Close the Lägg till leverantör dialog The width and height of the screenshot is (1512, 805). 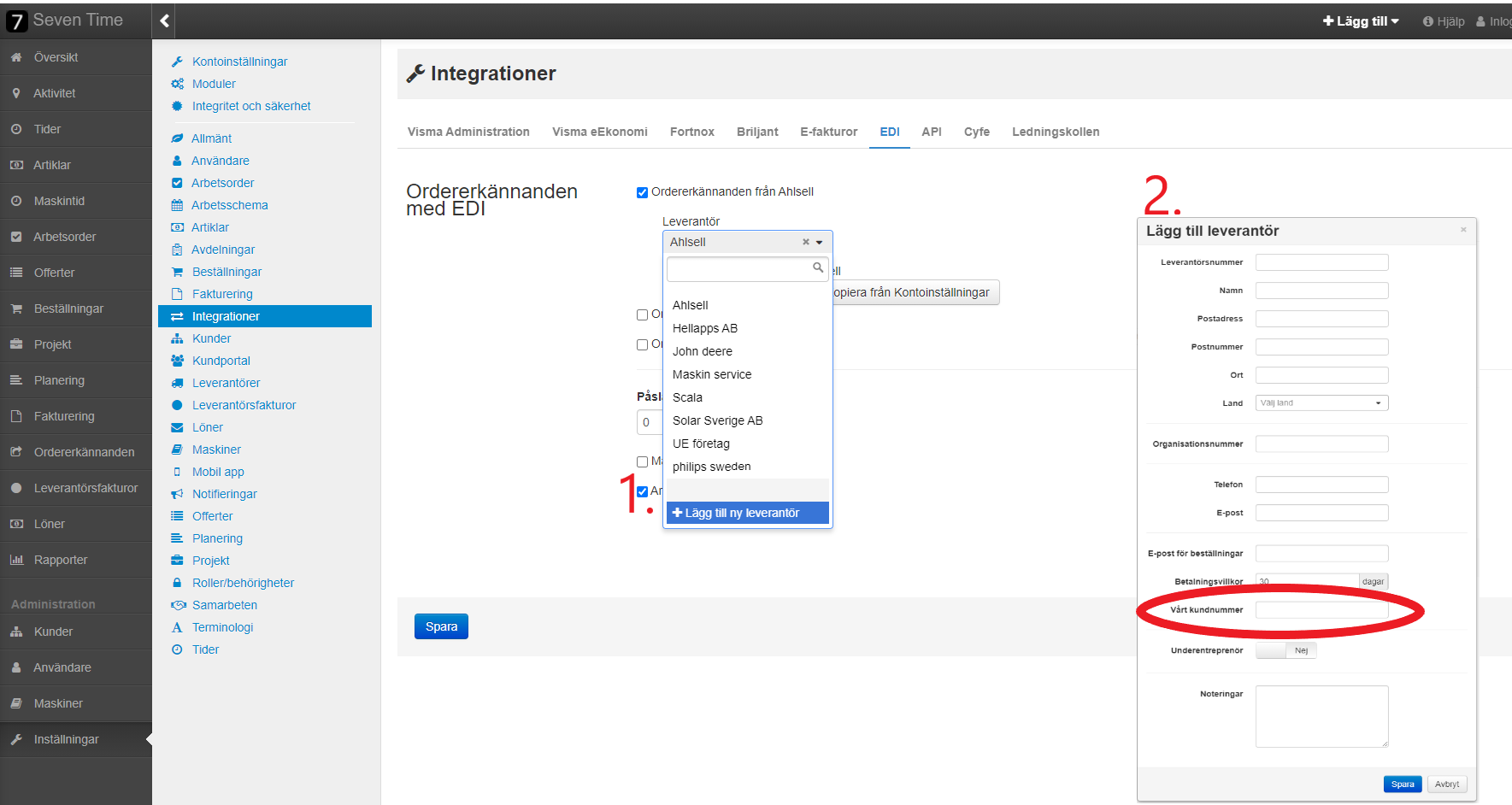pos(1463,230)
